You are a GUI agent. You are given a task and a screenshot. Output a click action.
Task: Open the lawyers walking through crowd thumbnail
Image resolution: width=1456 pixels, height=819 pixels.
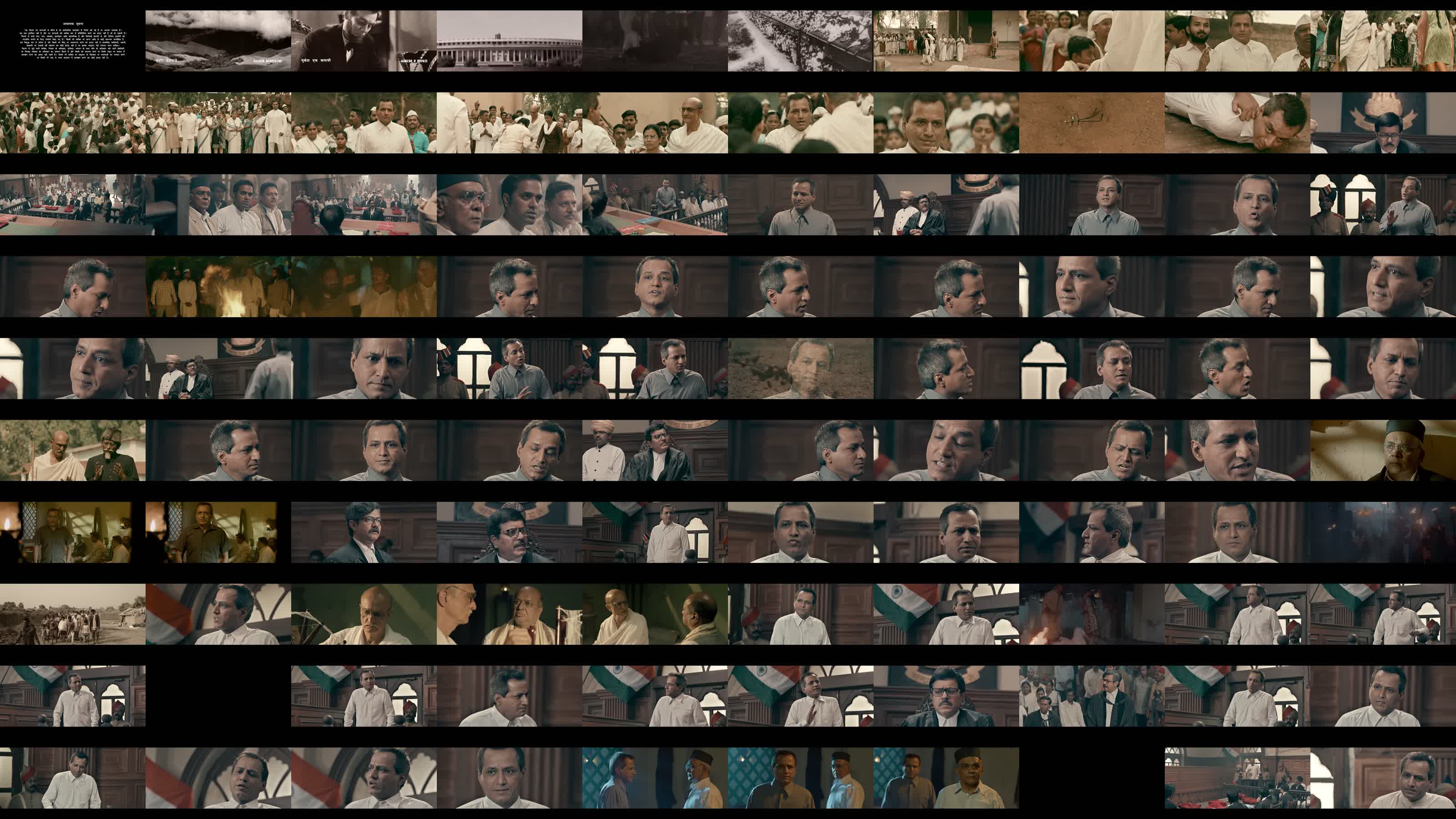pyautogui.click(x=1092, y=696)
